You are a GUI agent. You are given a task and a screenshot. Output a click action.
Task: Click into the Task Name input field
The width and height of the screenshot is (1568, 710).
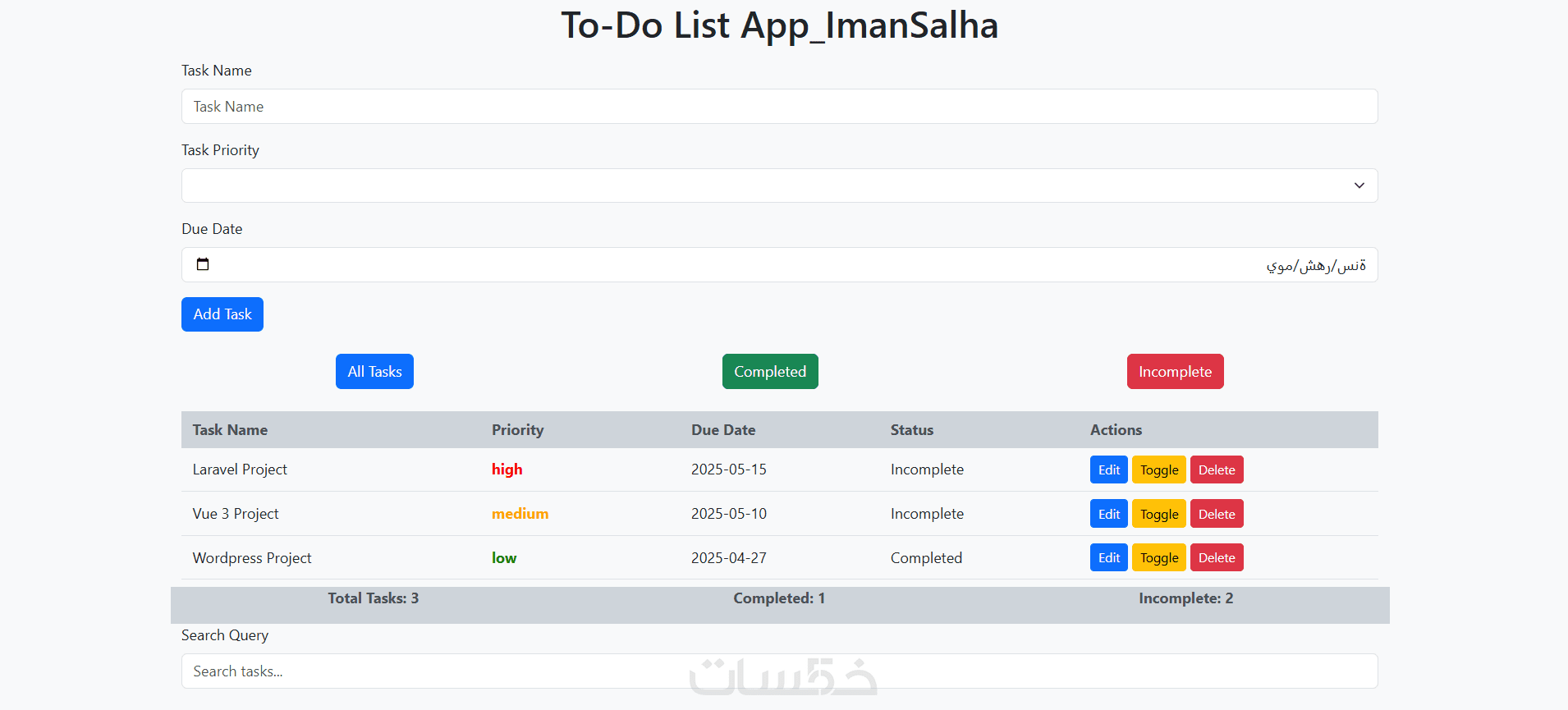(779, 107)
